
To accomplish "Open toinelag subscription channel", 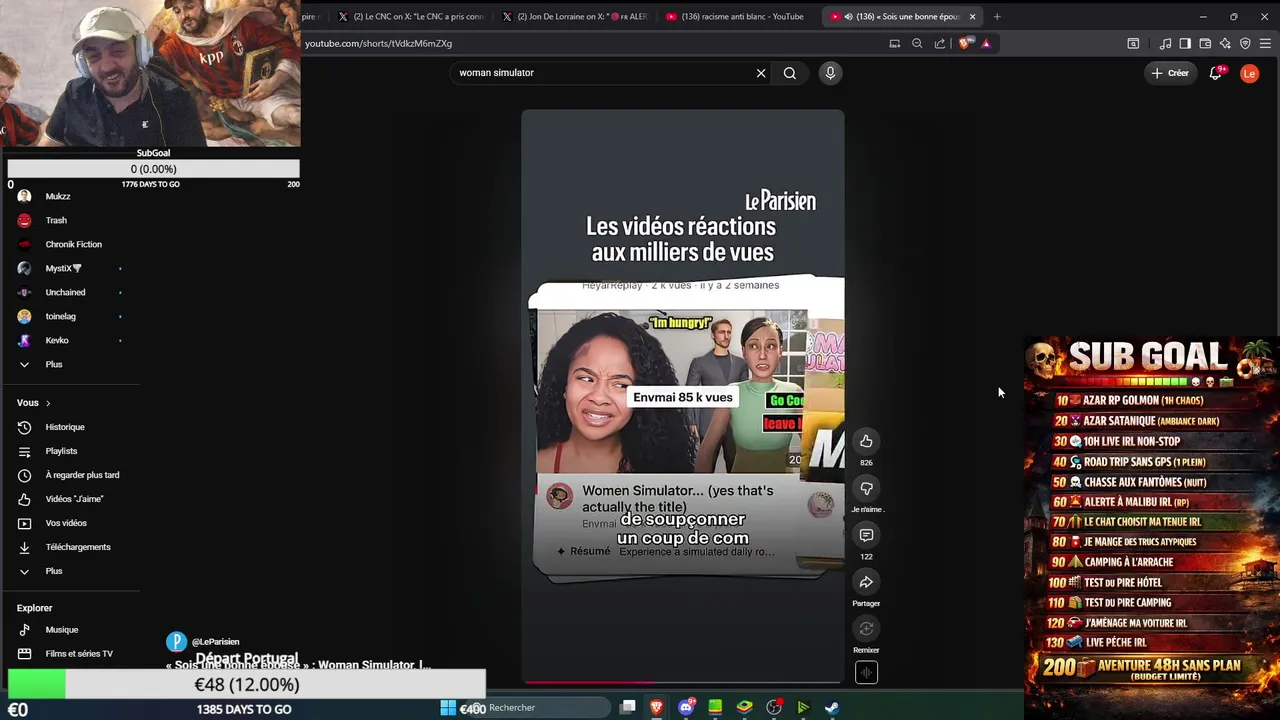I will pos(60,316).
